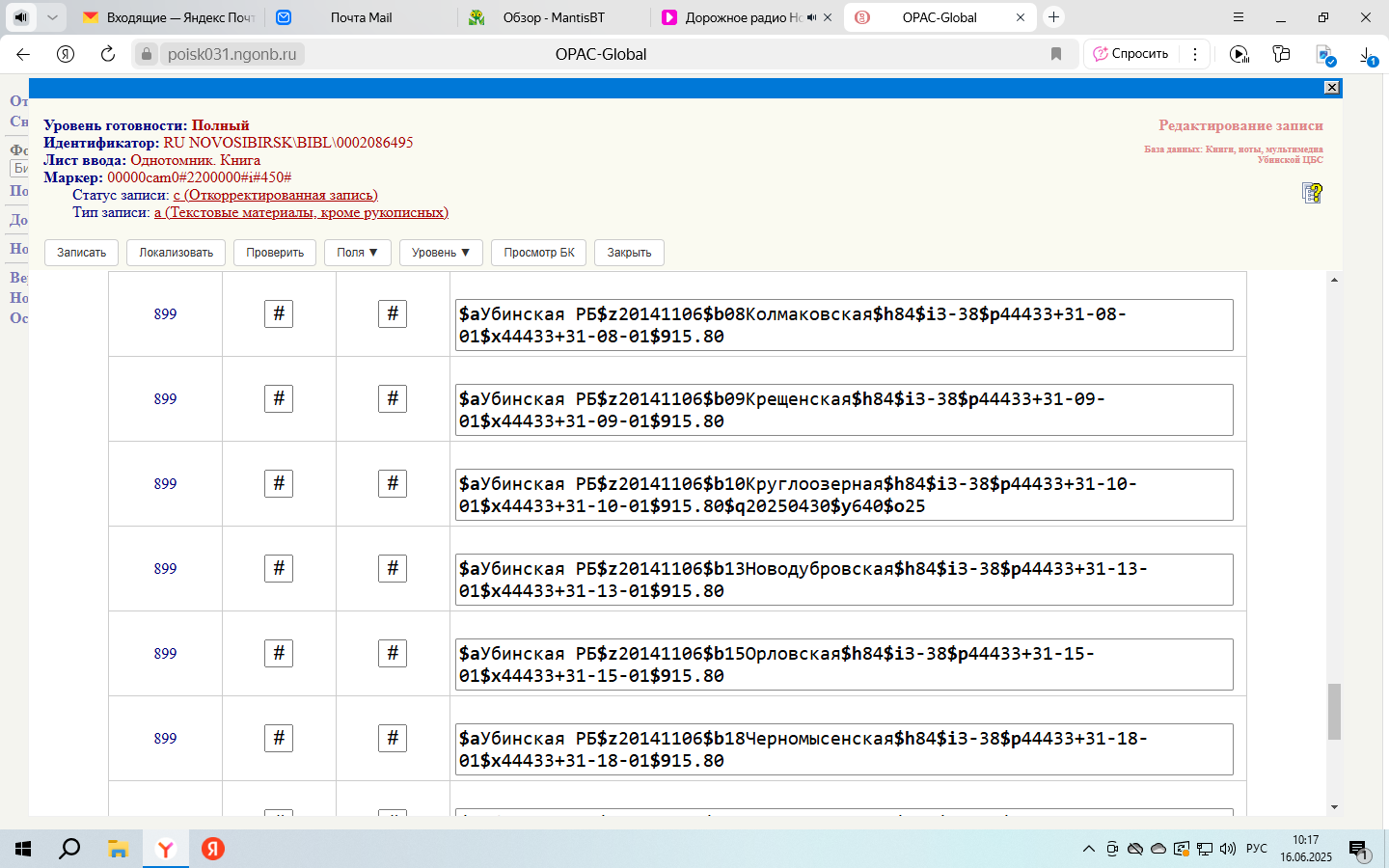Click the bookmark icon in the address bar
This screenshot has height=868, width=1389.
tap(1056, 54)
